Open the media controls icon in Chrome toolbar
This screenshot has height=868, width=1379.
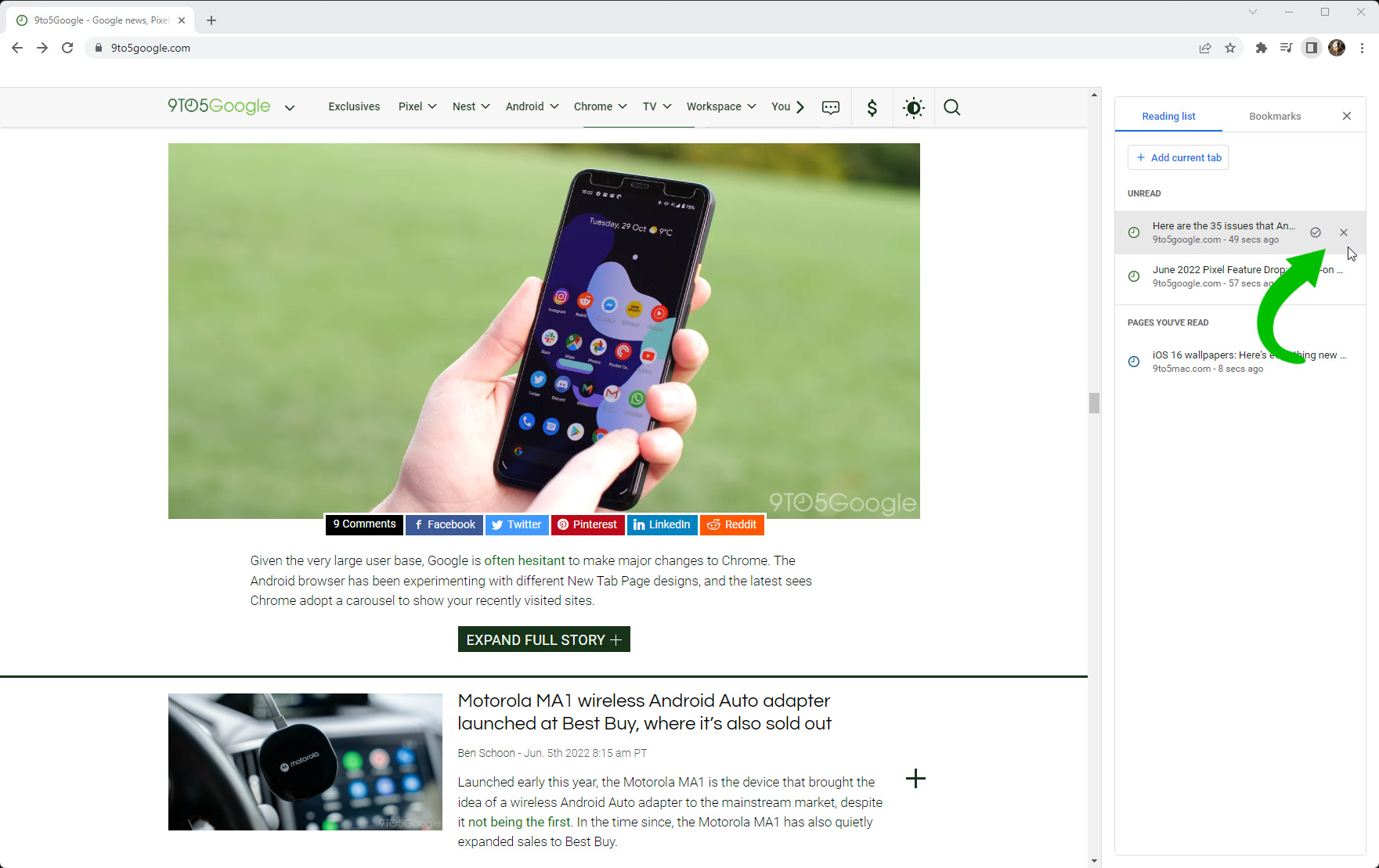pyautogui.click(x=1286, y=48)
